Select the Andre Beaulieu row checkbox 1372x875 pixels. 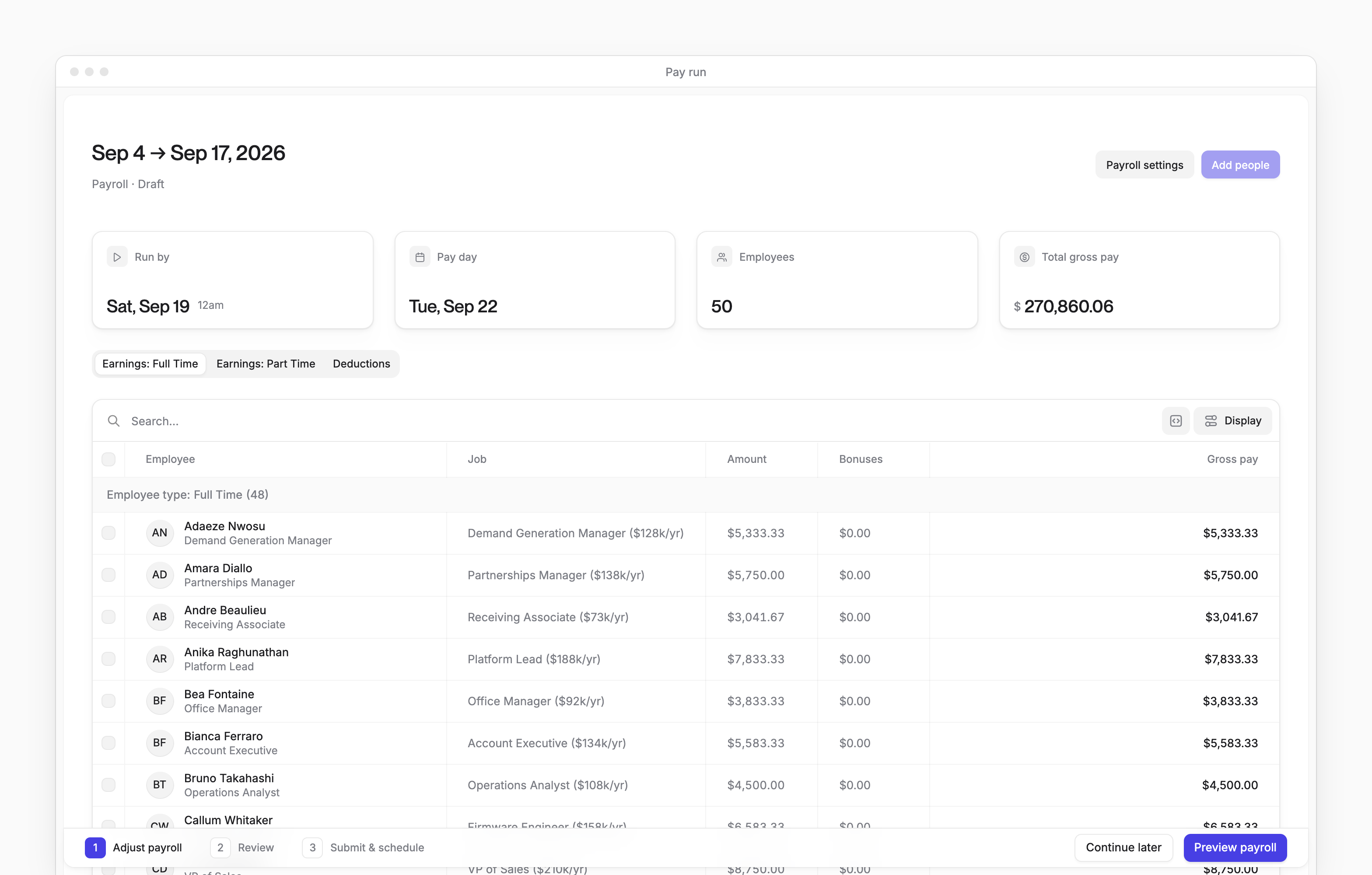108,617
